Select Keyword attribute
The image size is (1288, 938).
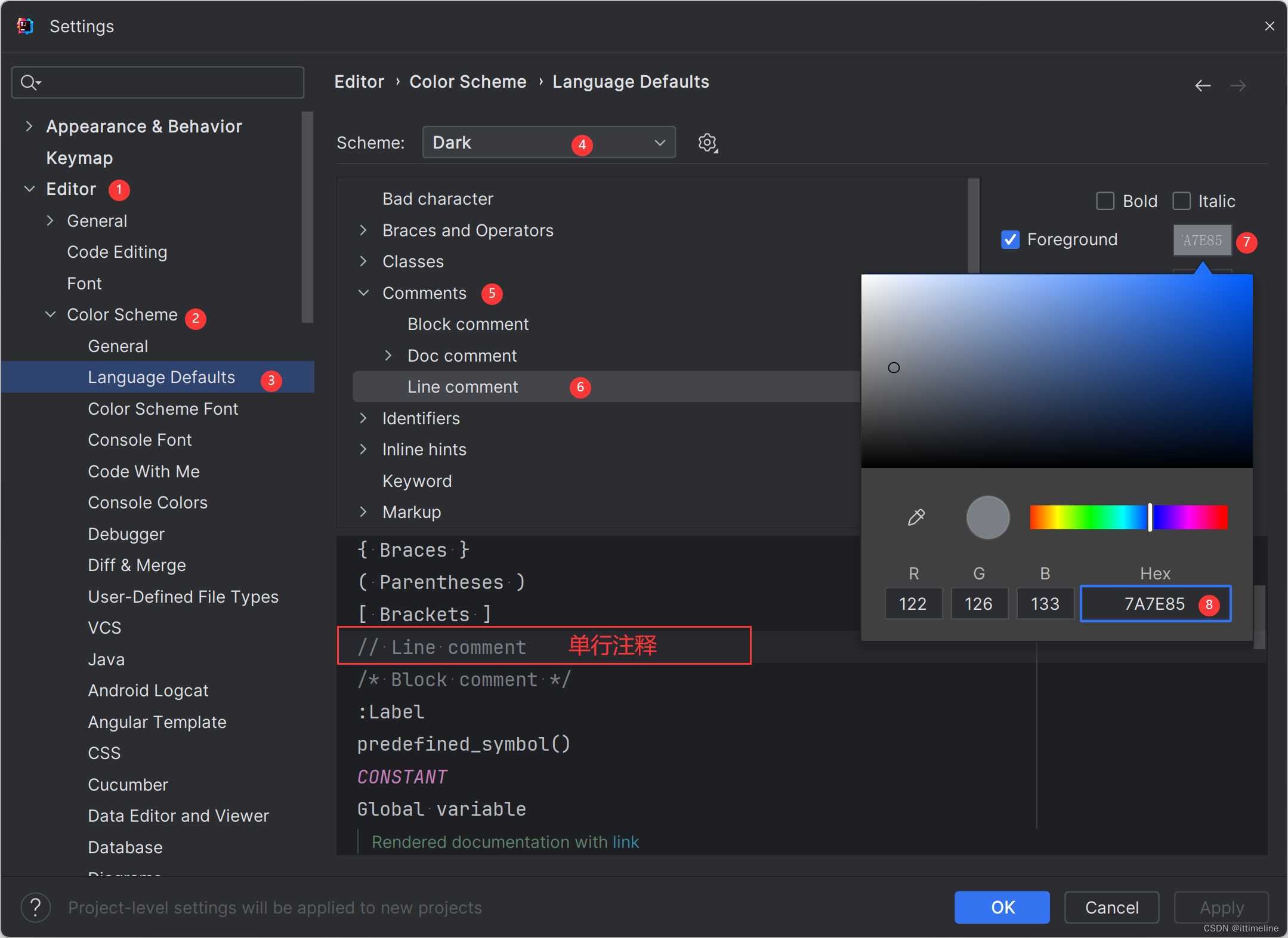coord(416,481)
